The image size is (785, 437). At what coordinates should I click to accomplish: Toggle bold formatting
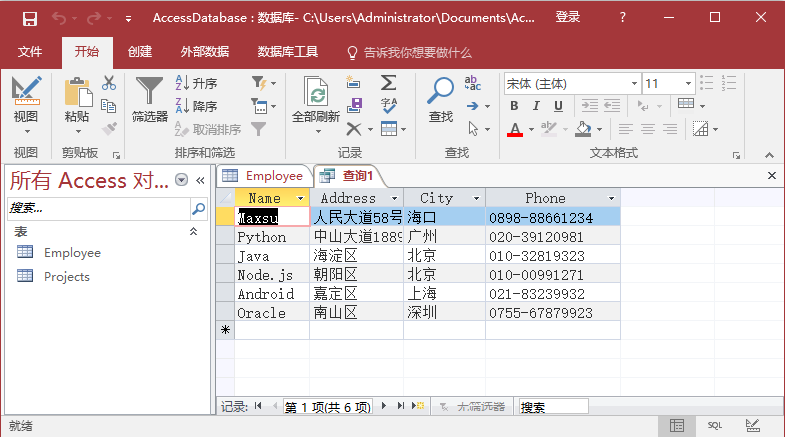(x=514, y=106)
